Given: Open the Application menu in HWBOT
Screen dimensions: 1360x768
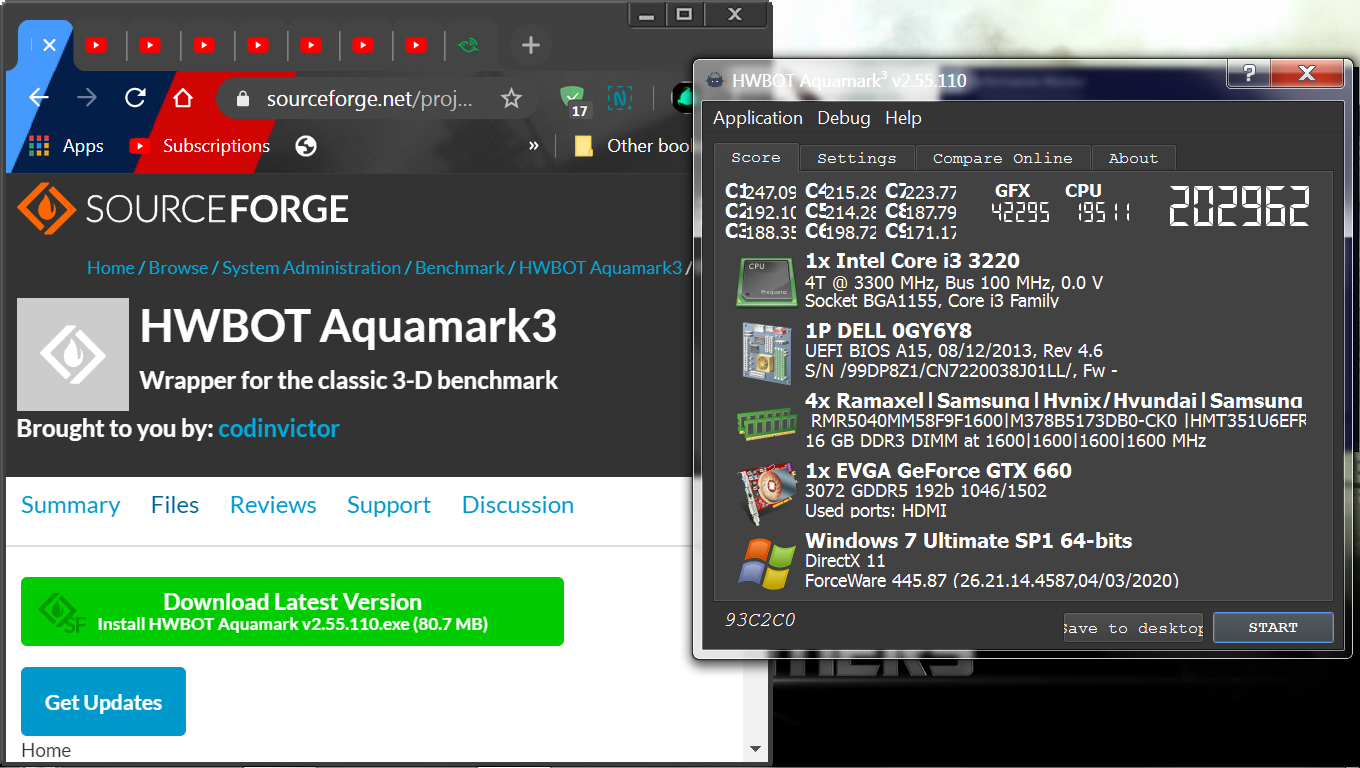Looking at the screenshot, I should (757, 118).
